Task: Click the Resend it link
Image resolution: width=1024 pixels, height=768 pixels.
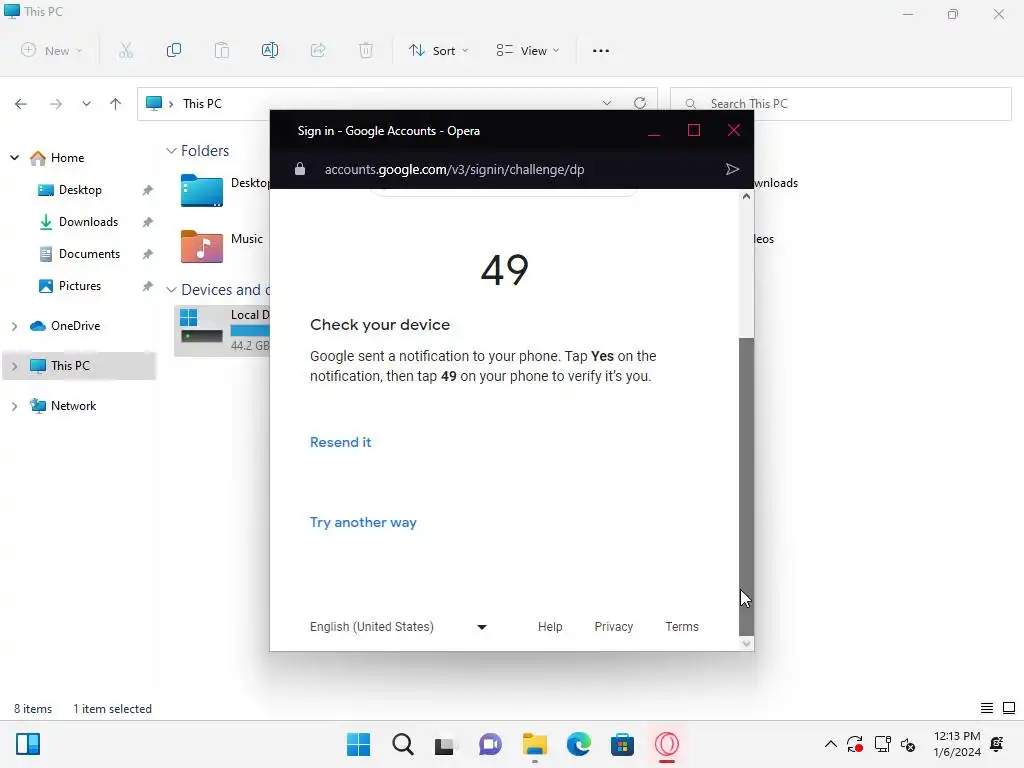Action: point(340,442)
